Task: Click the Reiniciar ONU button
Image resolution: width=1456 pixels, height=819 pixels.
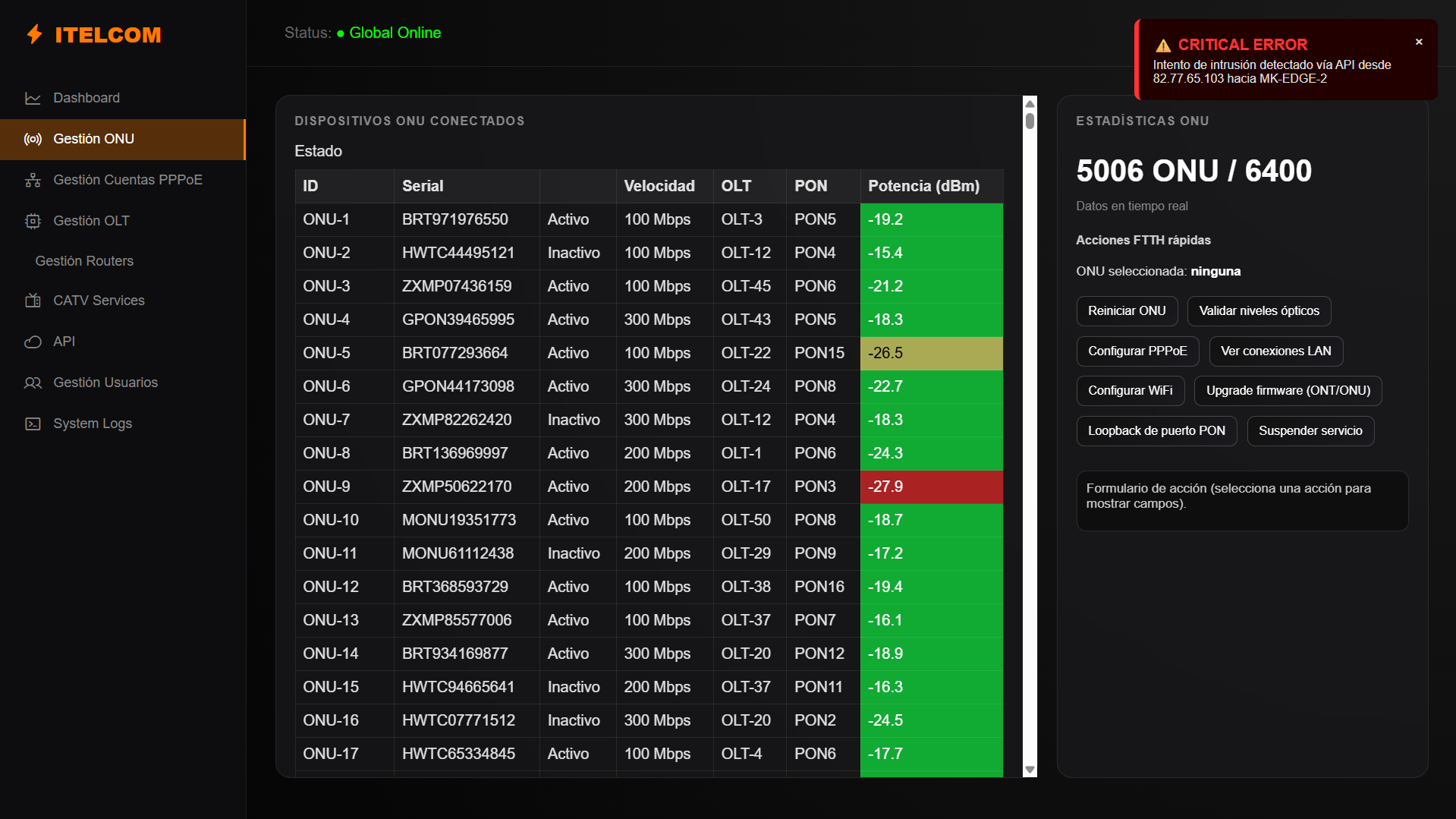Action: pos(1127,311)
